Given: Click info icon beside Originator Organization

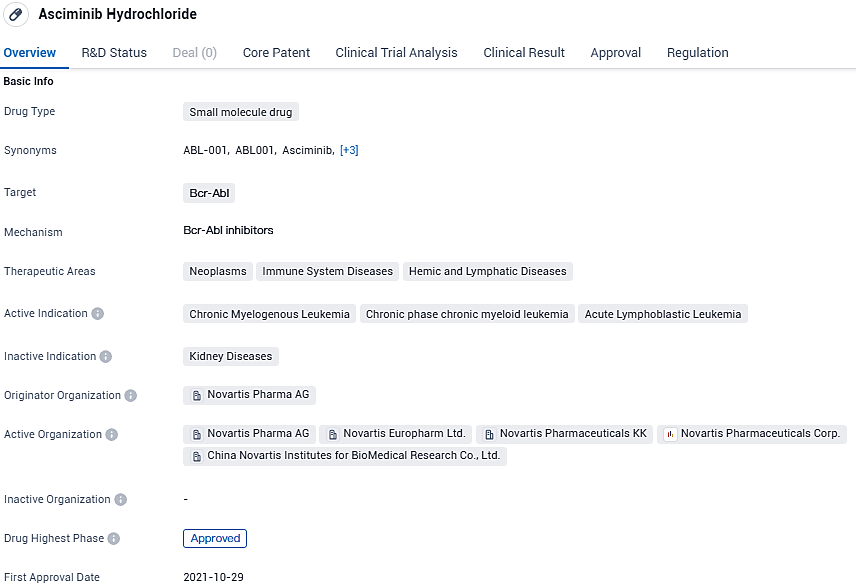Looking at the screenshot, I should 131,396.
